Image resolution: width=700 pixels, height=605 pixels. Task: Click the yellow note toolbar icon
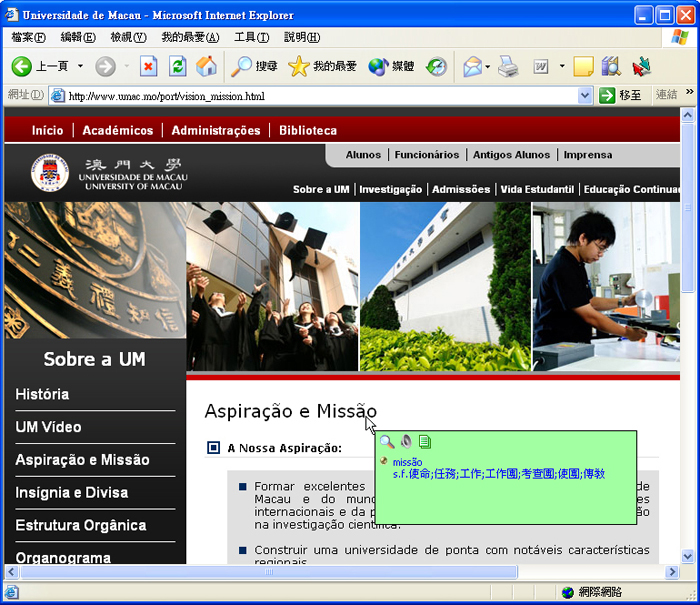[583, 67]
